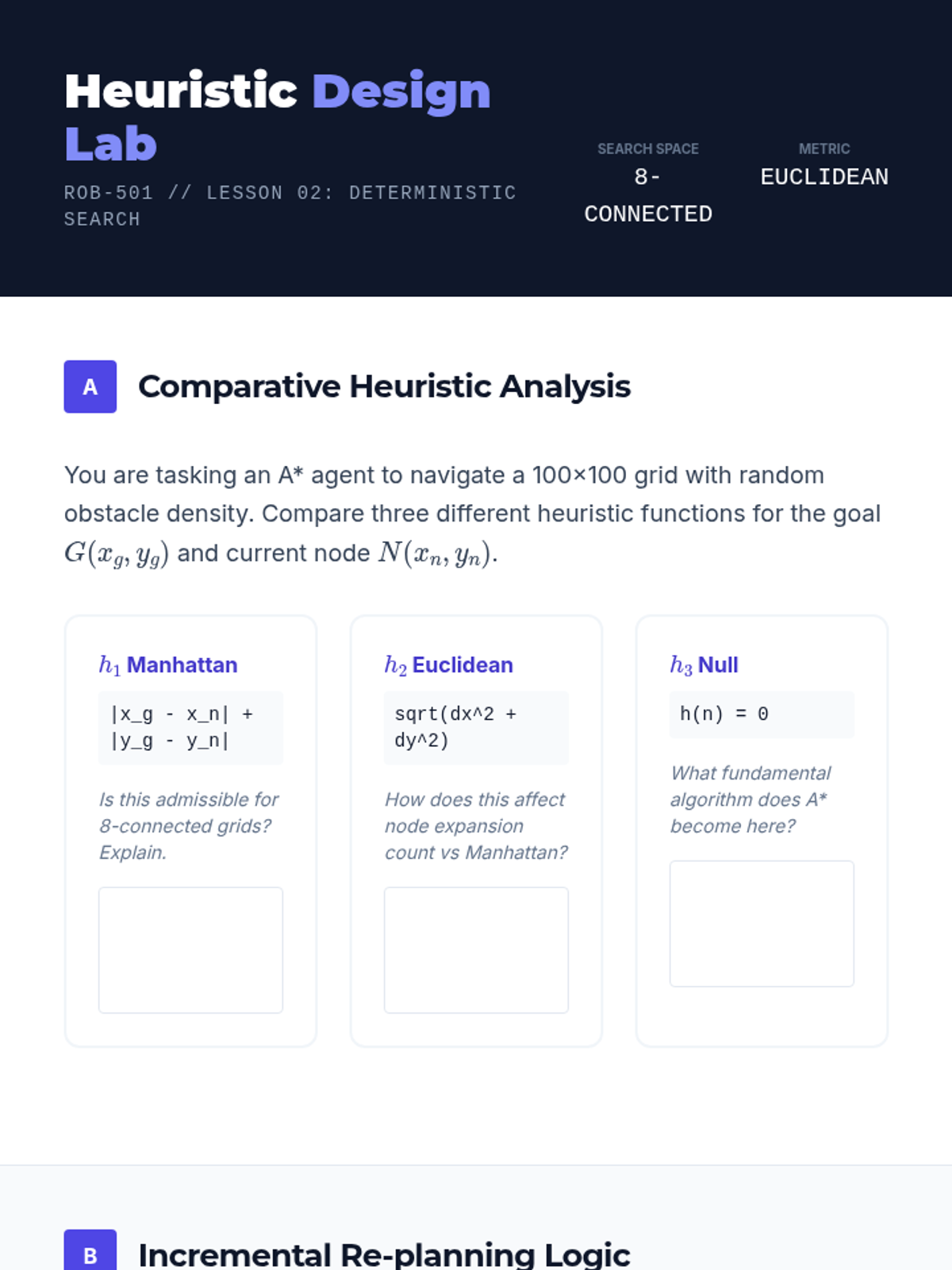Click the Manhattan answer text box
Viewport: 952px width, 1270px height.
(190, 949)
